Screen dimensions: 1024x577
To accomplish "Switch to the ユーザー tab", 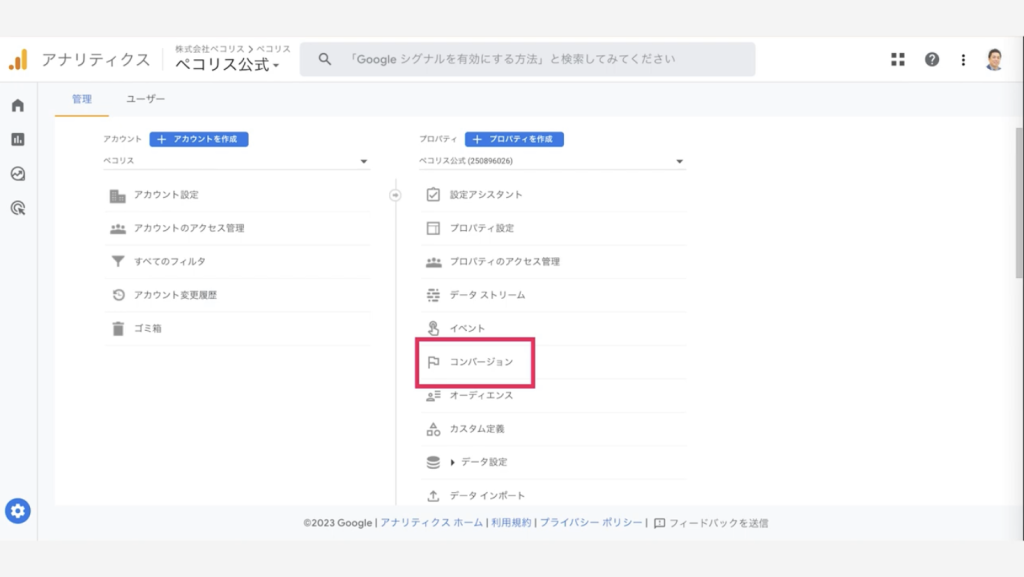I will (x=146, y=99).
